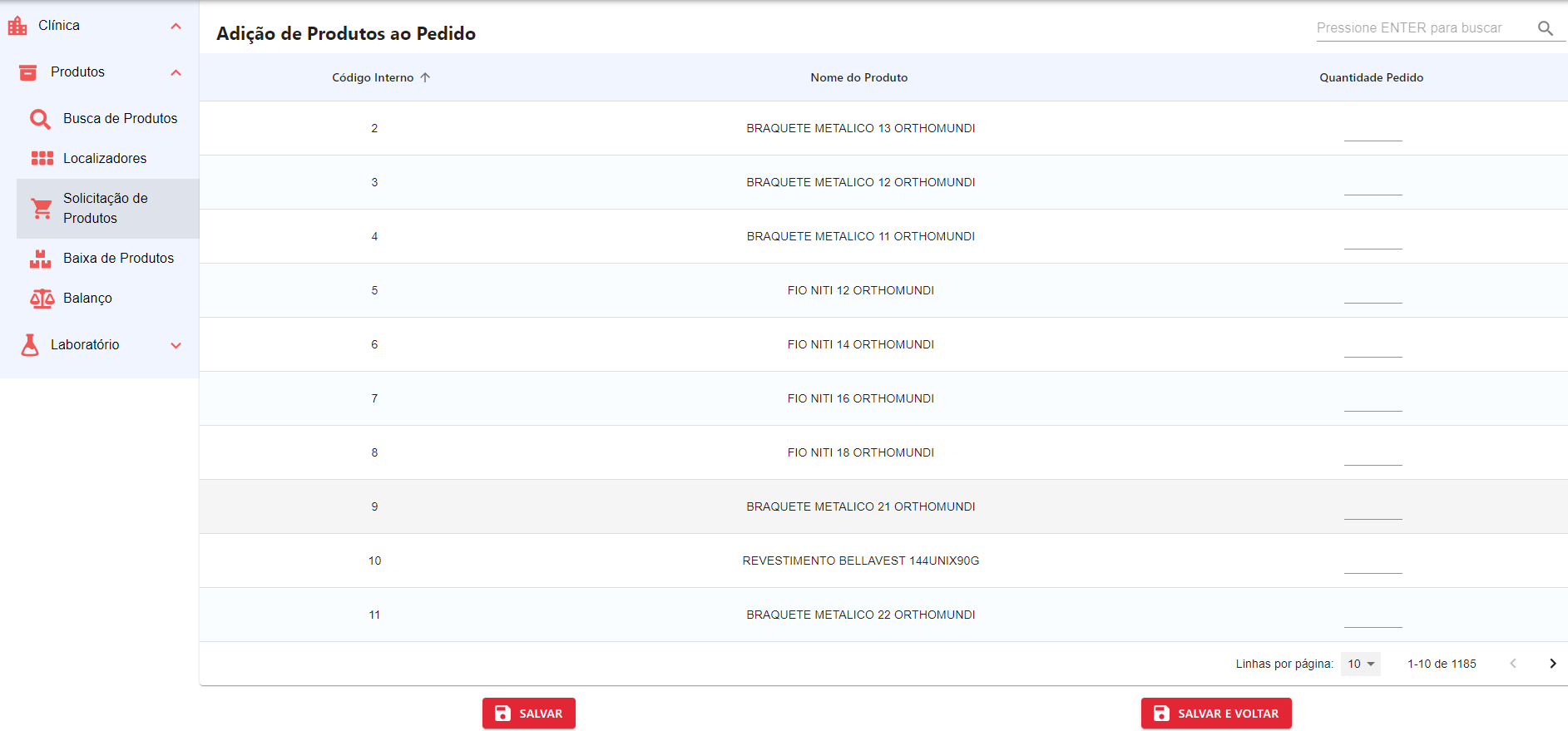Click the Clínica building icon
The image size is (1568, 731).
coord(17,26)
